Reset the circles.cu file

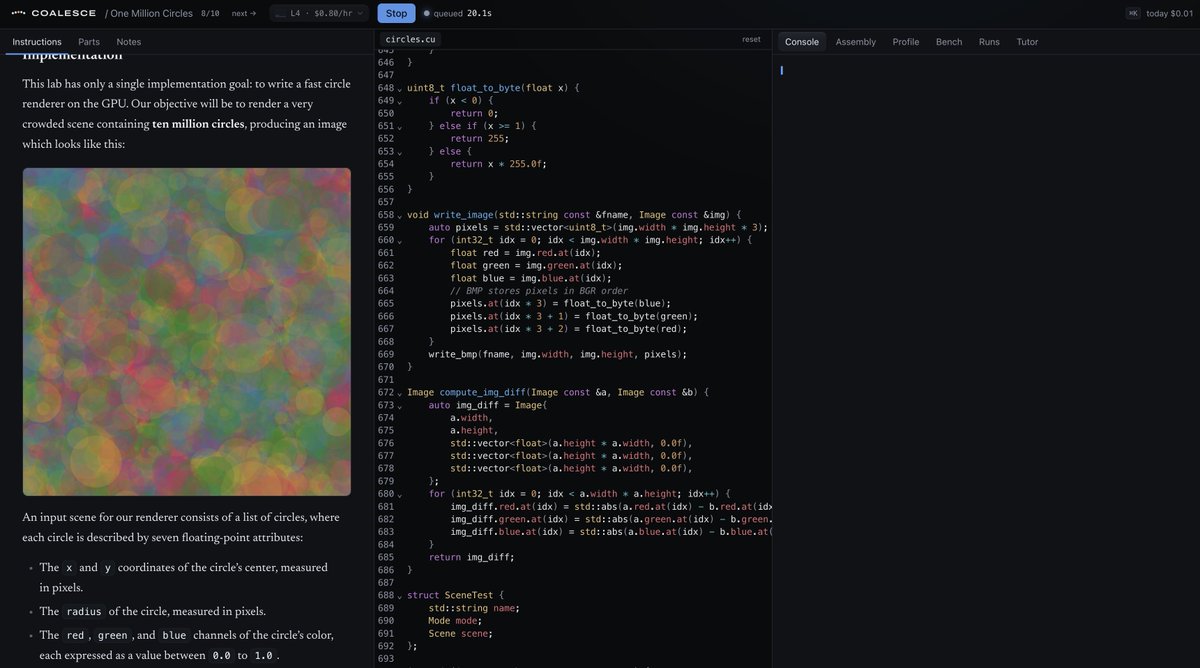(x=751, y=39)
